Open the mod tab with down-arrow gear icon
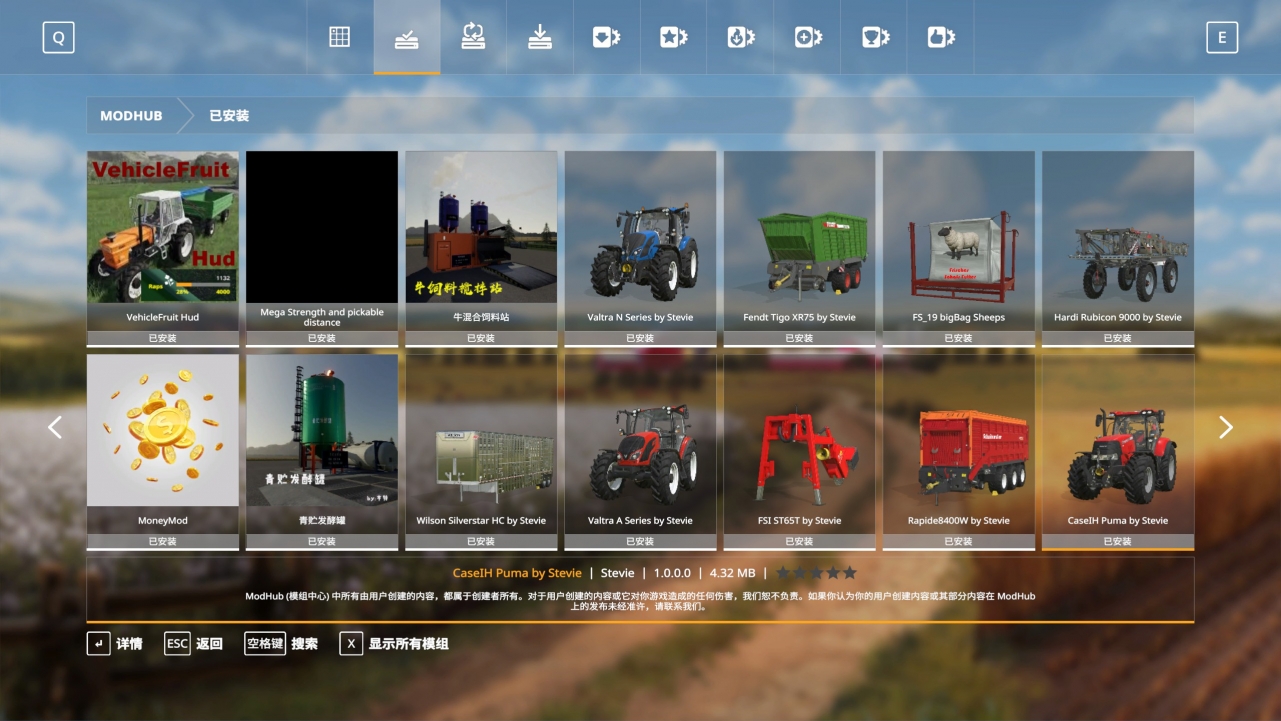Viewport: 1281px width, 721px height. point(607,38)
